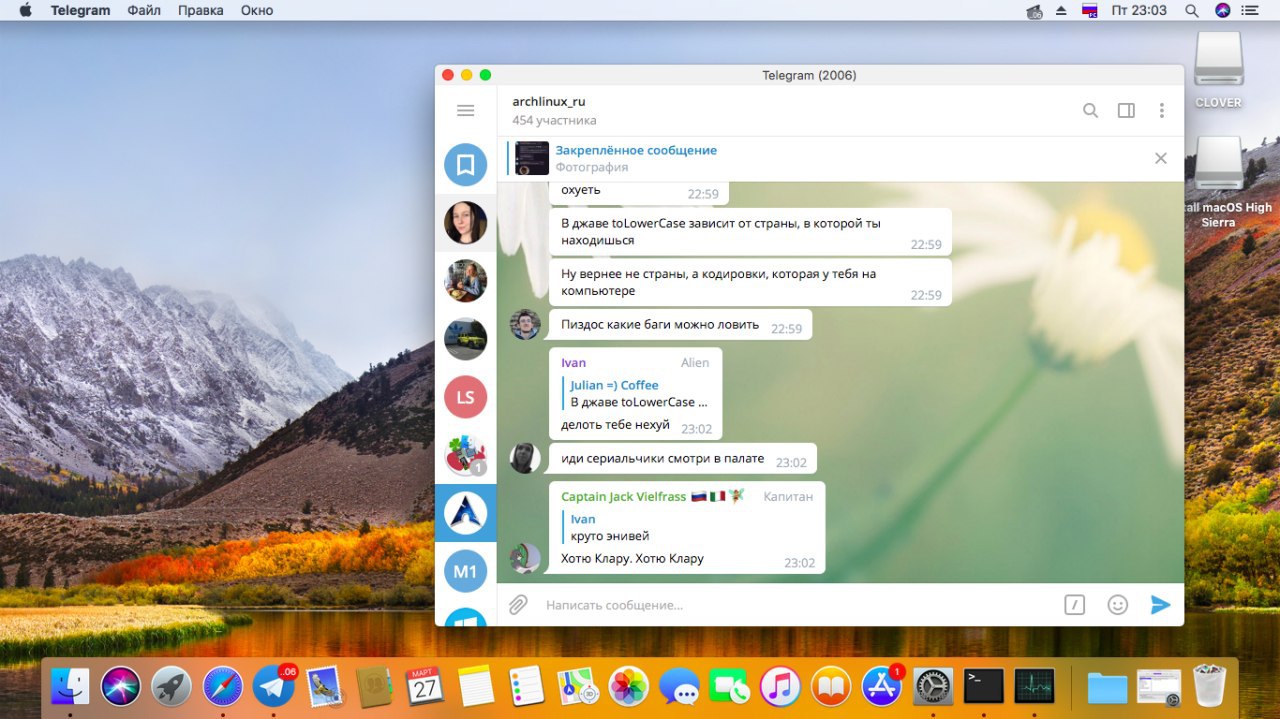Open quoted reply from Julian =) Coffee
1280x719 pixels.
pos(637,393)
